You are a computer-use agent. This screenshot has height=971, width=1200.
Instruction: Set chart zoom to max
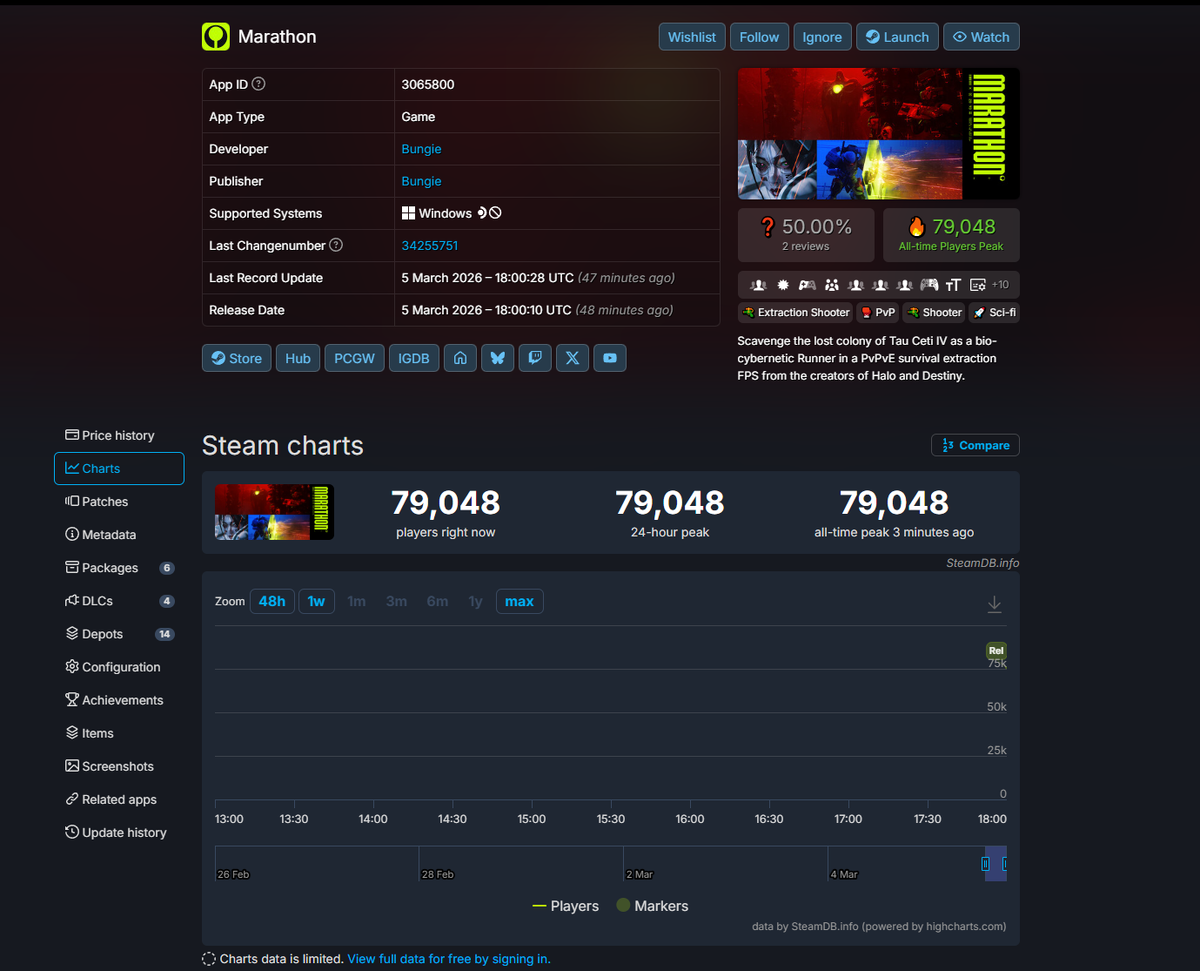tap(519, 601)
